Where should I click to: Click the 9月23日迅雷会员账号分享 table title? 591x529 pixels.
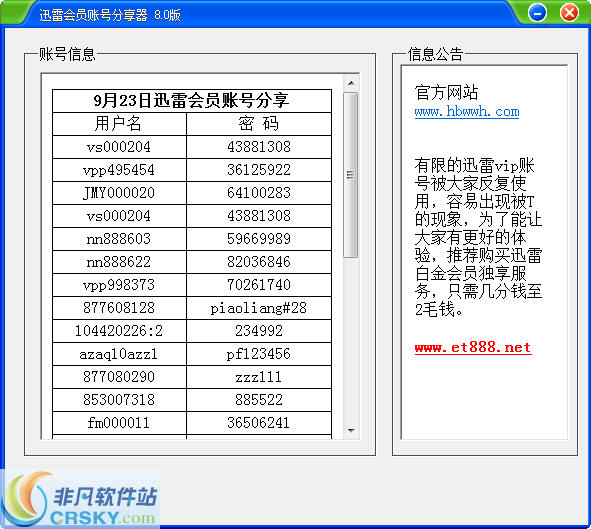click(191, 101)
